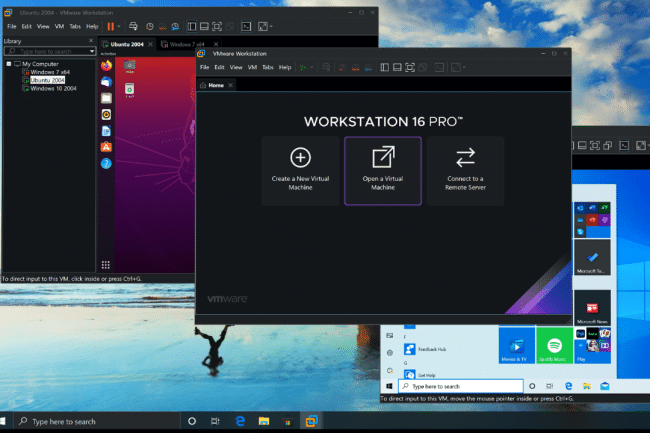
Task: Click the search box in Windows 10 VM taskbar
Action: coord(461,386)
